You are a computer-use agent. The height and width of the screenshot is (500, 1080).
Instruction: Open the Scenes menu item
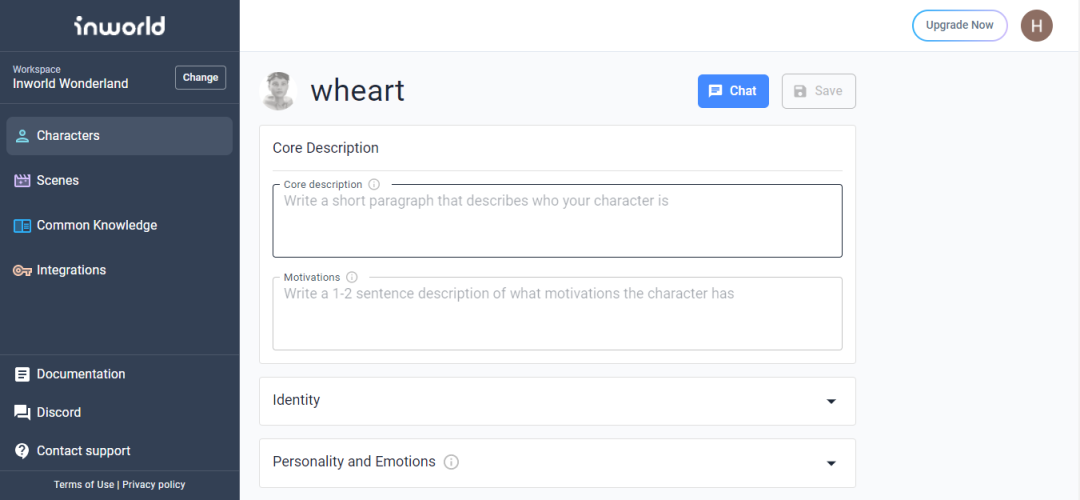(x=58, y=181)
